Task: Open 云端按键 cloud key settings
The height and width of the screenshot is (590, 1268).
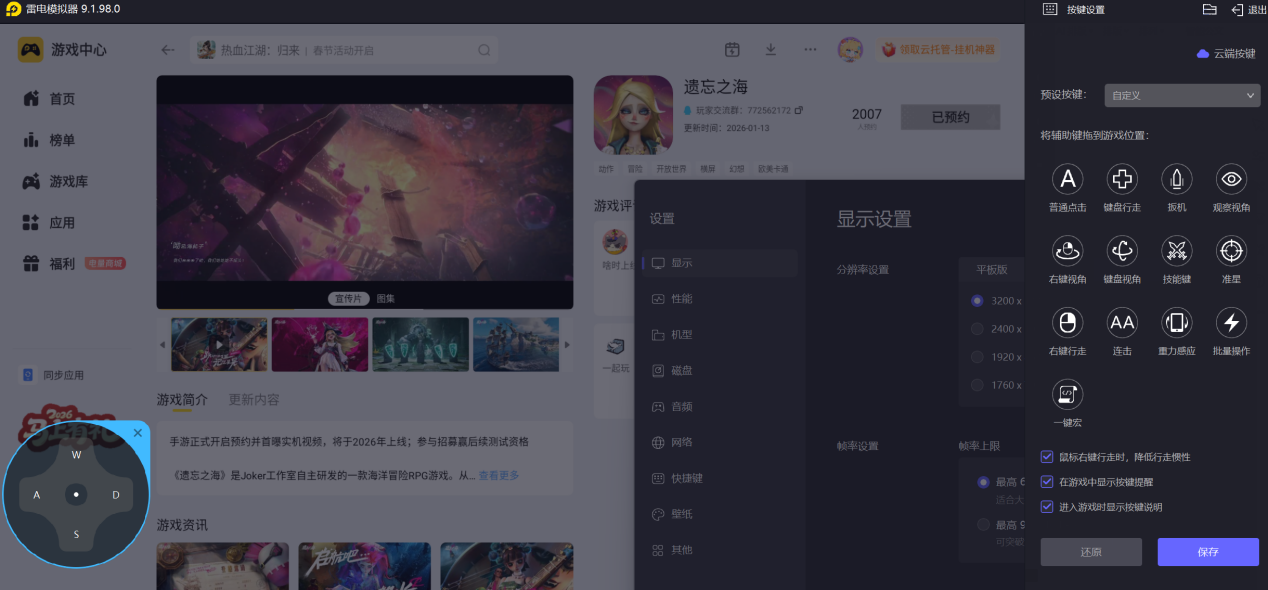Action: pos(1226,54)
